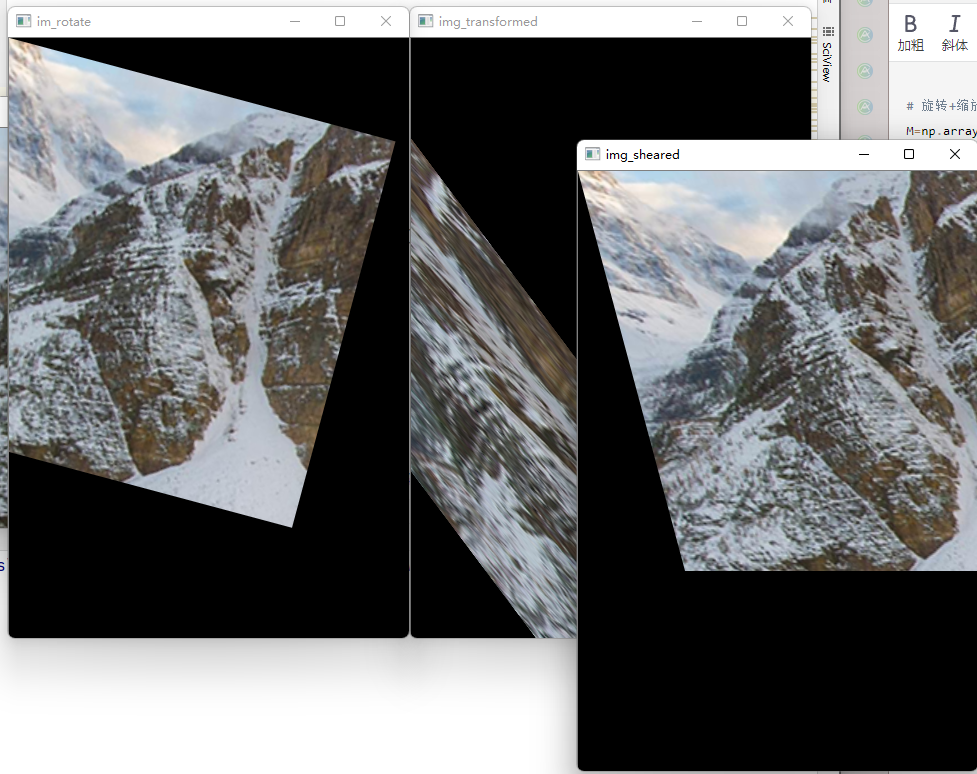Close the img_sheared window

click(x=955, y=154)
